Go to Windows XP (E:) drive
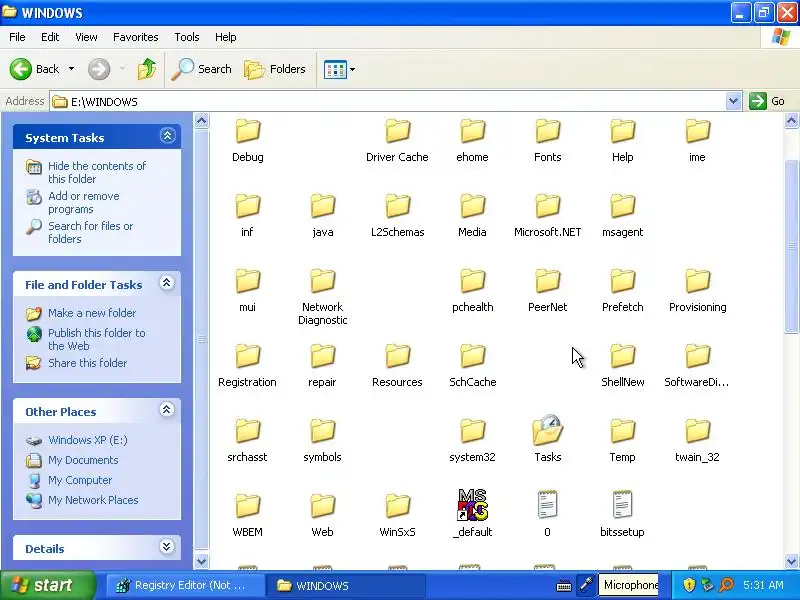Screen dimensions: 800x600 click(x=88, y=440)
